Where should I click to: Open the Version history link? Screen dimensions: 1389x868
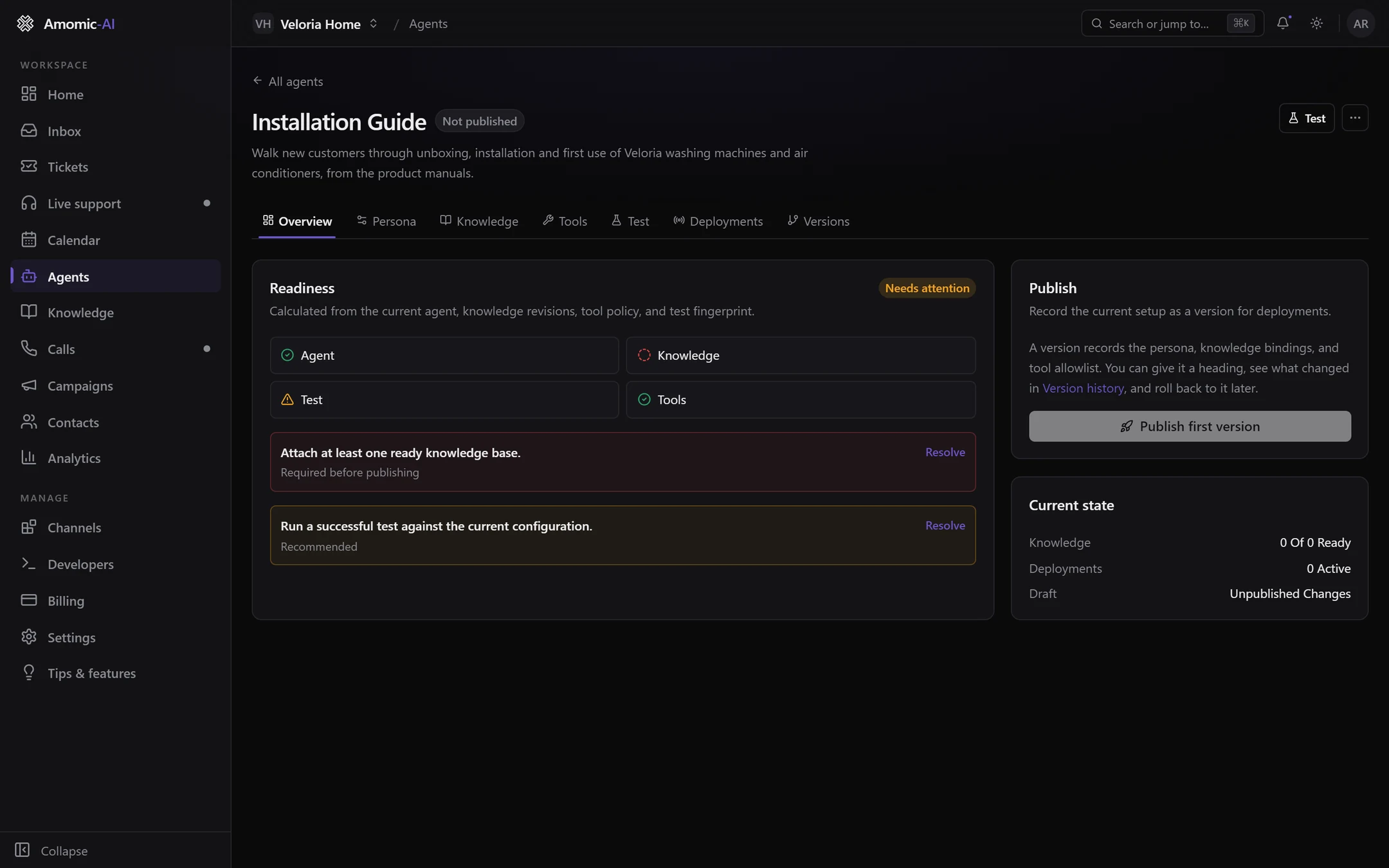tap(1083, 388)
